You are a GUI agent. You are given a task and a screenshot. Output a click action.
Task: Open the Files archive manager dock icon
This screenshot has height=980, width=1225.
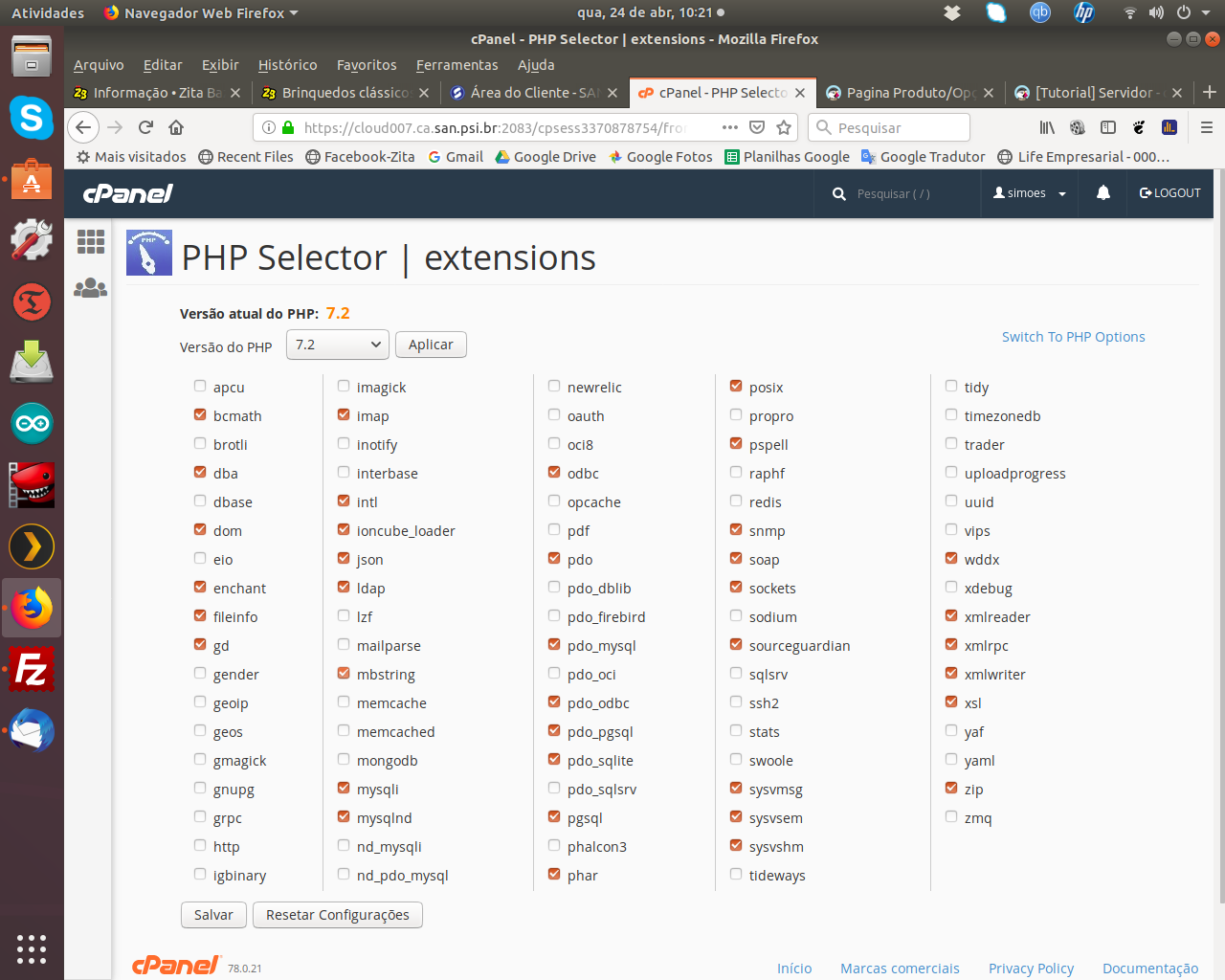(x=32, y=56)
